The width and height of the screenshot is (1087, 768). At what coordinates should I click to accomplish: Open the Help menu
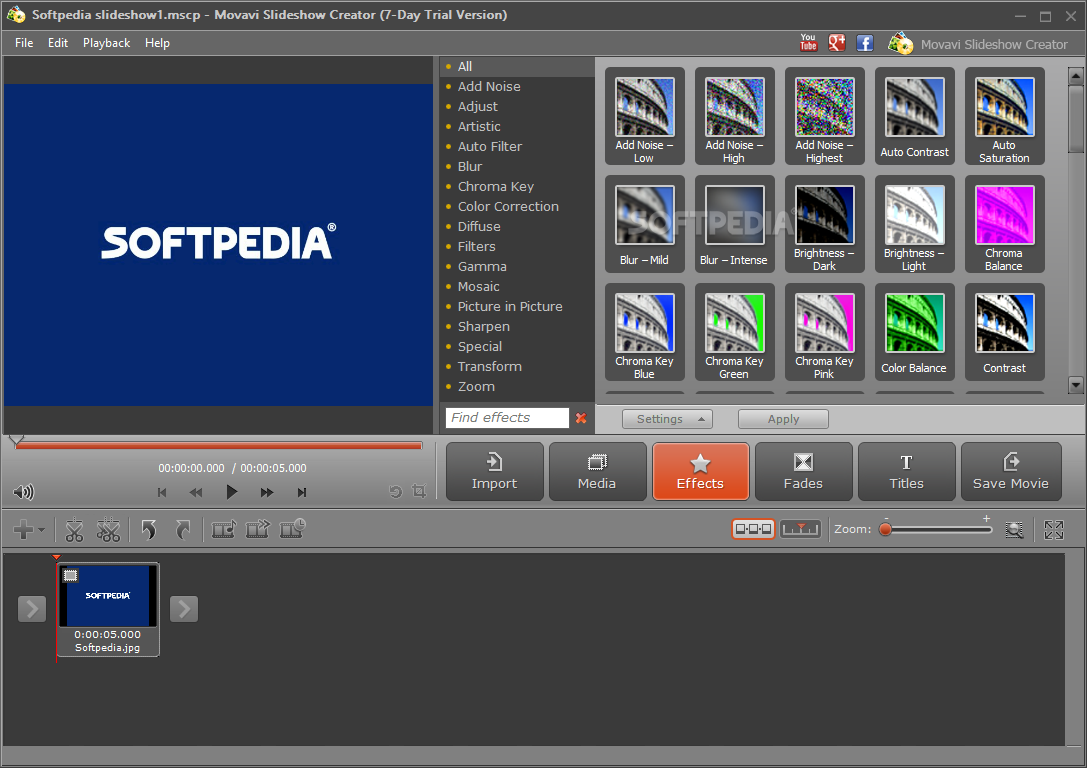pos(157,43)
